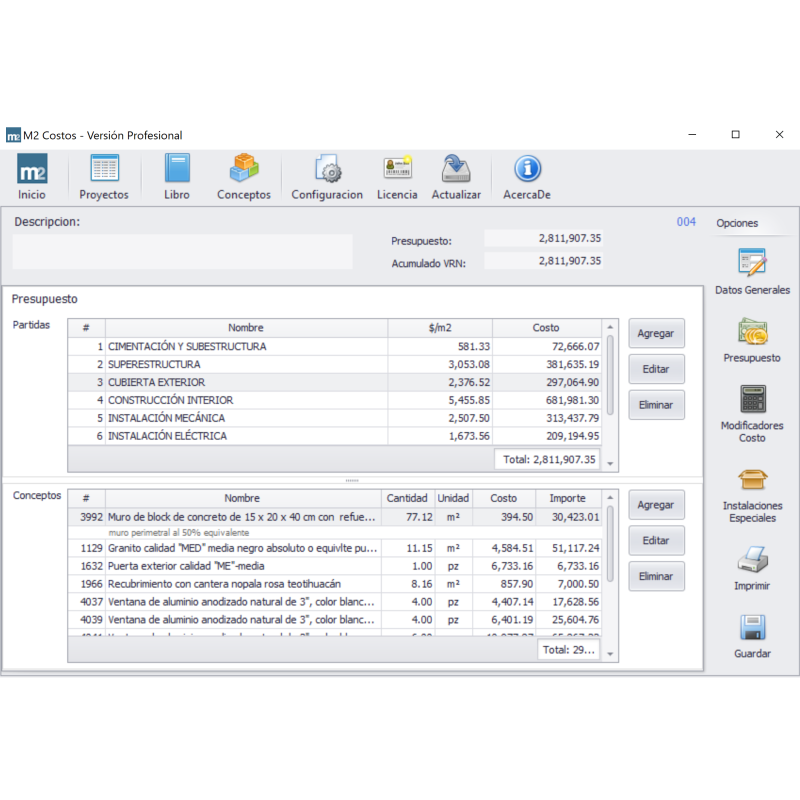Select the Inicio toolbar icon
Screen dimensions: 800x800
(x=31, y=175)
